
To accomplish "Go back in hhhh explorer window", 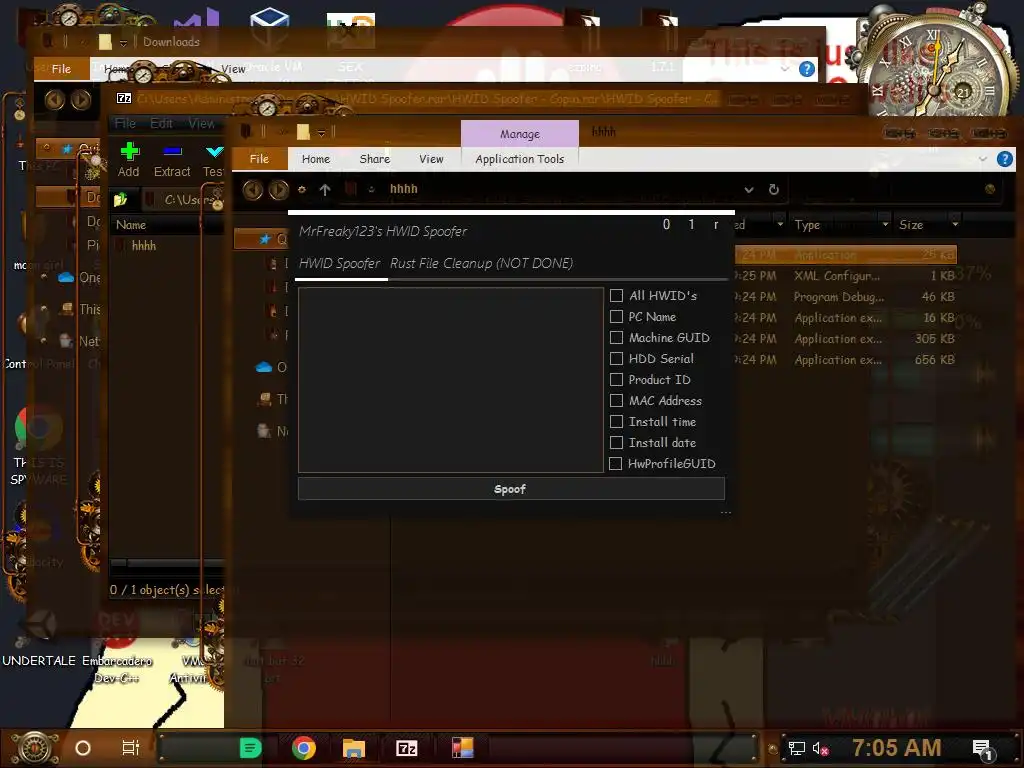I will pyautogui.click(x=253, y=189).
